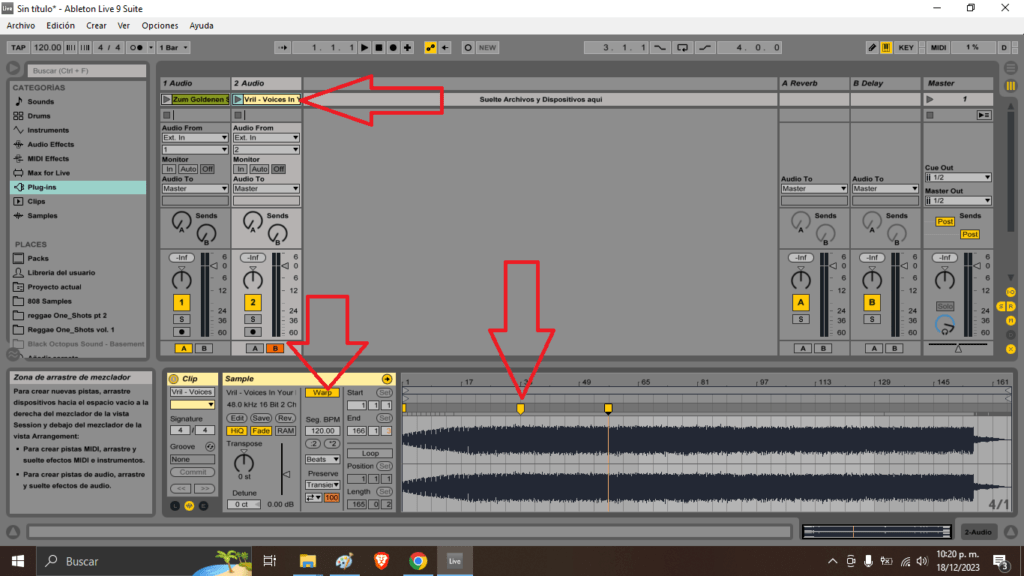Click the browser search field
1024x576 pixels.
[87, 71]
